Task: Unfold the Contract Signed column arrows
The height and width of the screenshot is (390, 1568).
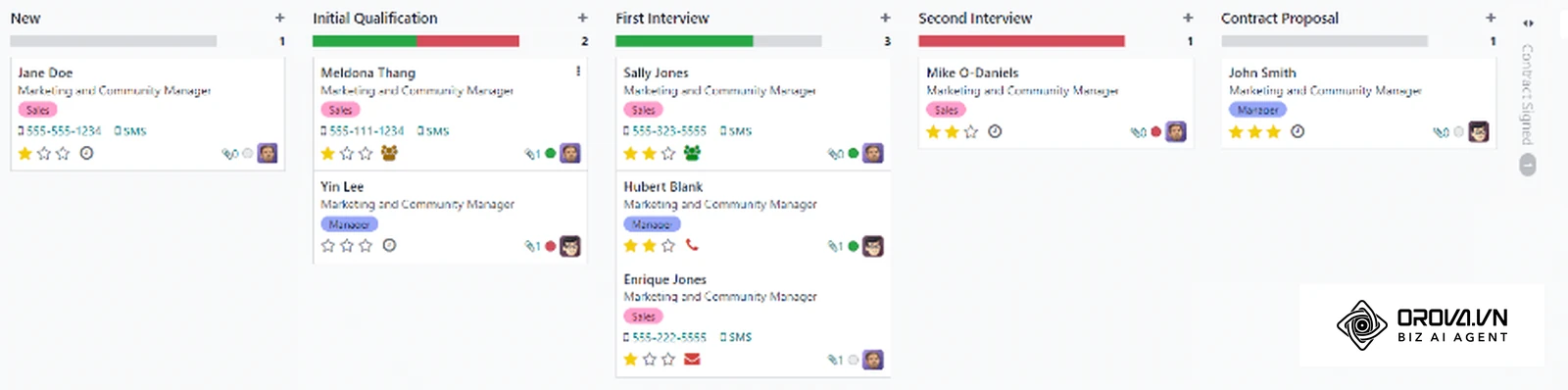Action: (x=1528, y=23)
